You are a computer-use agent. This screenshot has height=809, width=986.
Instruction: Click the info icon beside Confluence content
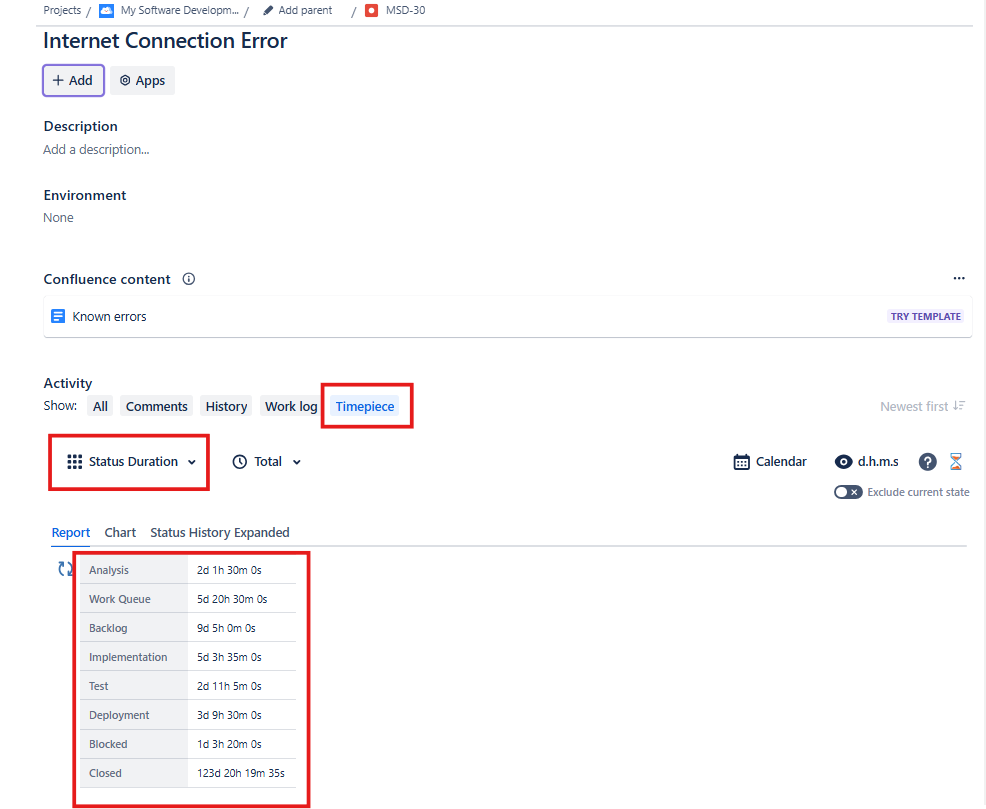click(x=188, y=279)
